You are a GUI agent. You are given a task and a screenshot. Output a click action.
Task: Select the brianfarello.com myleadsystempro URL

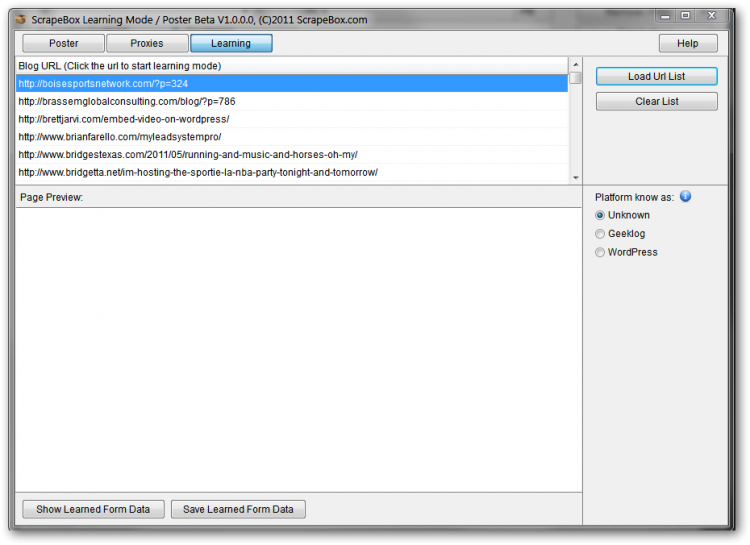[292, 137]
